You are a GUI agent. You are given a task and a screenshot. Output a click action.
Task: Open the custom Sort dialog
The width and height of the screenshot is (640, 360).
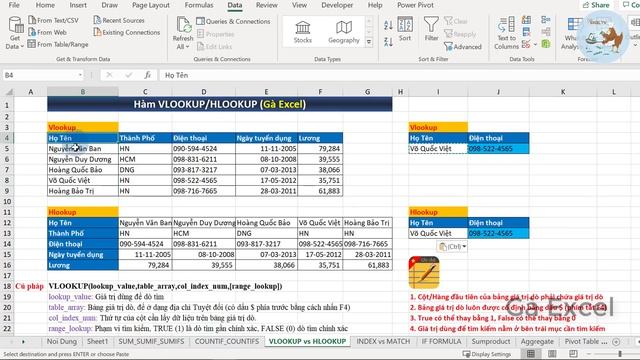click(405, 29)
